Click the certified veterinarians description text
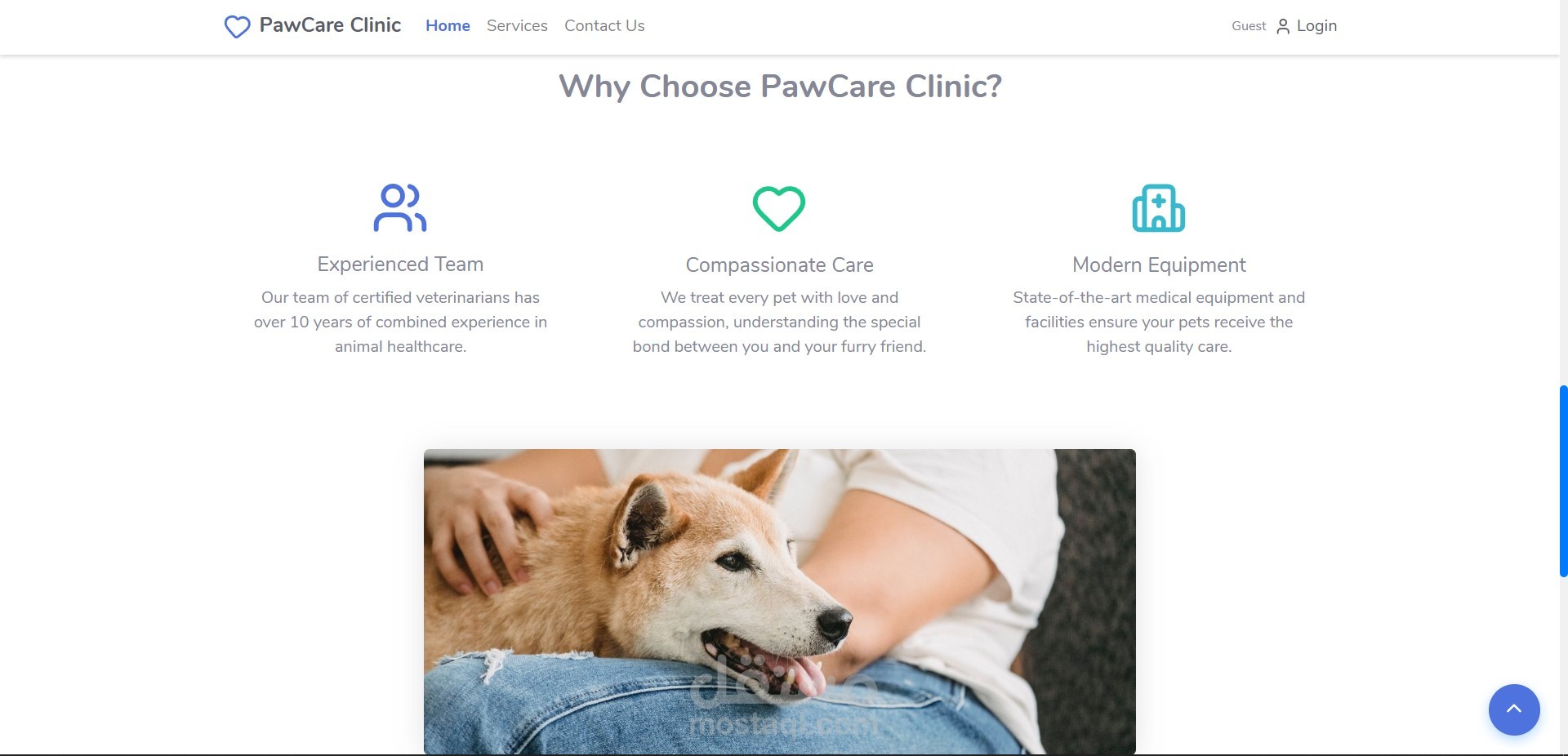The image size is (1568, 756). pos(400,322)
